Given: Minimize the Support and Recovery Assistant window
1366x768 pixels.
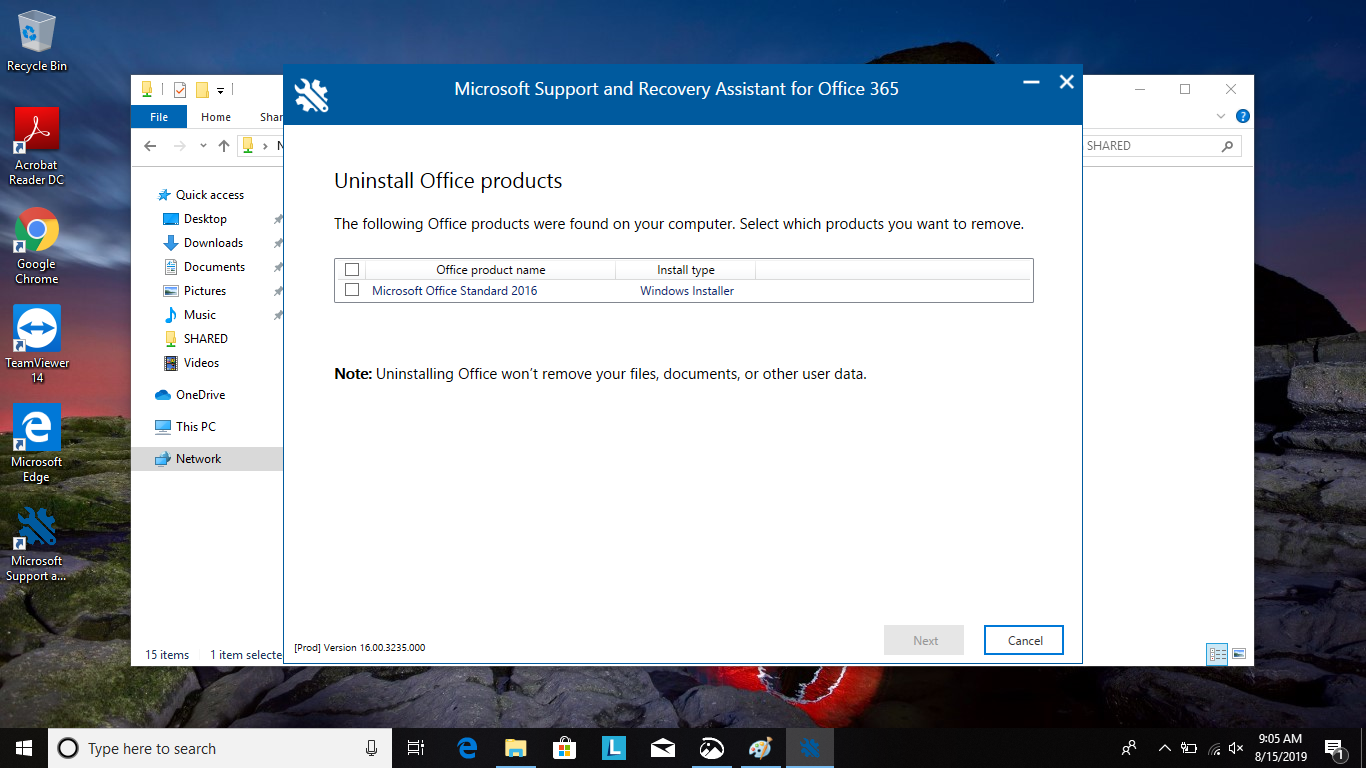Looking at the screenshot, I should click(x=1030, y=83).
